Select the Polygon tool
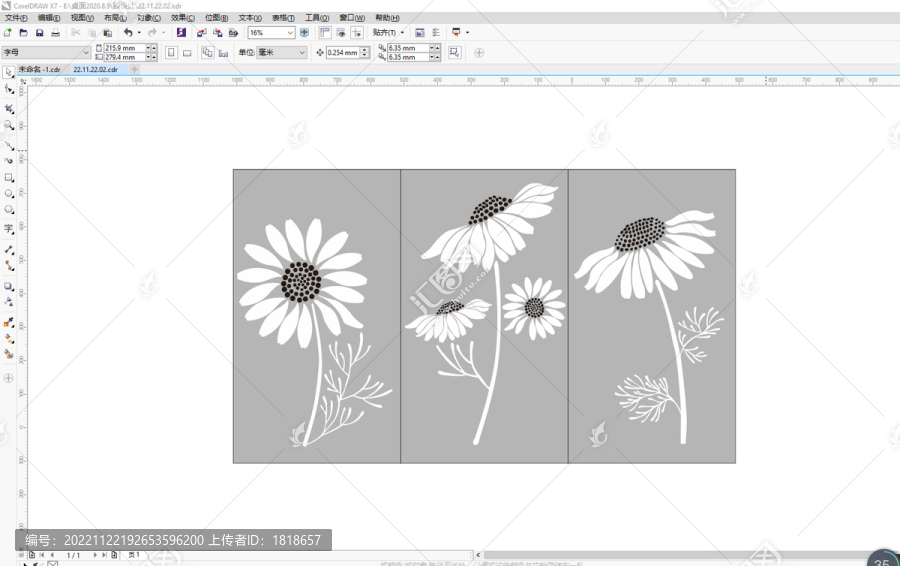This screenshot has height=566, width=900. [x=9, y=210]
